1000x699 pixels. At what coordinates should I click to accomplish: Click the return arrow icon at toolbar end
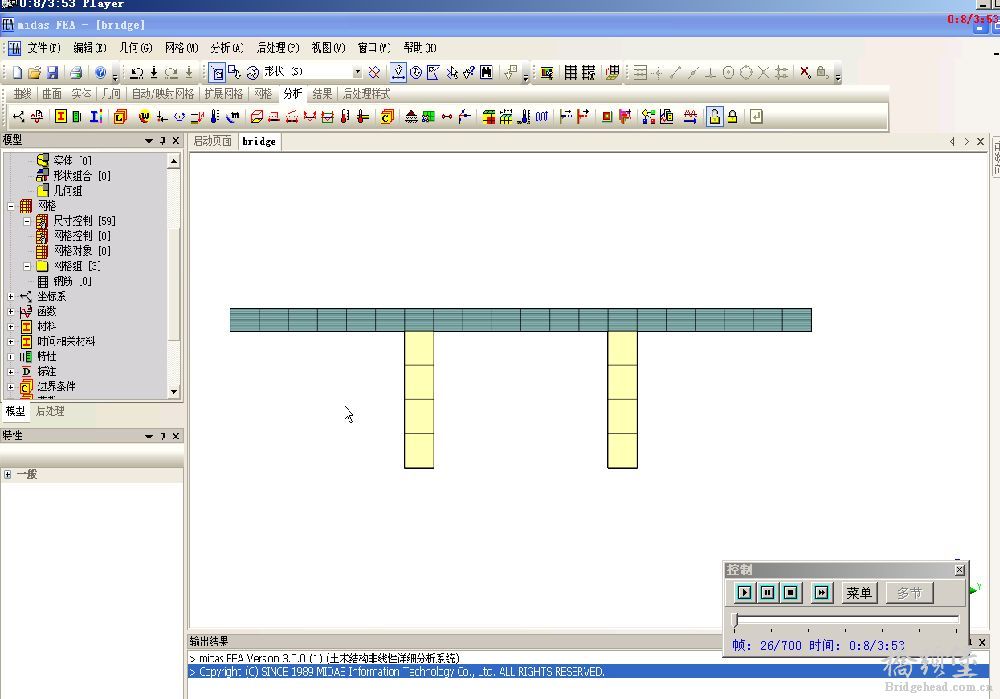[756, 116]
